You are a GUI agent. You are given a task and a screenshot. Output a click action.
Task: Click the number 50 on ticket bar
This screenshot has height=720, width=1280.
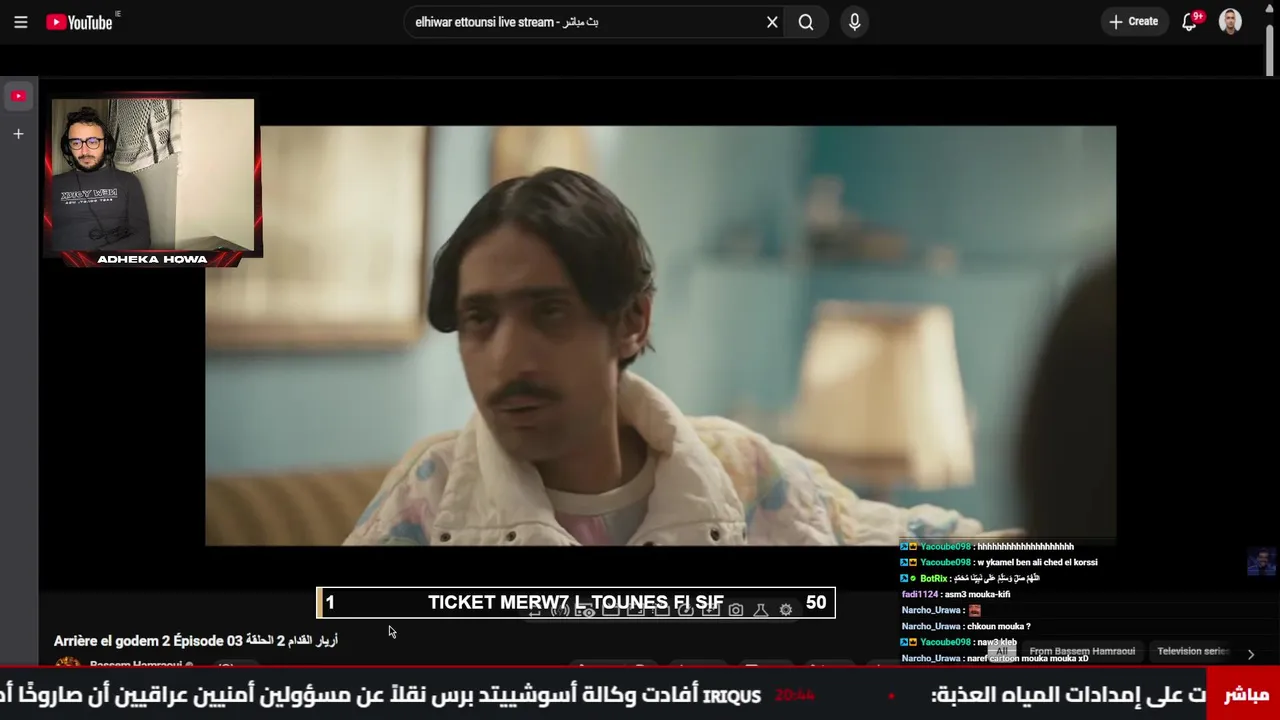point(816,602)
